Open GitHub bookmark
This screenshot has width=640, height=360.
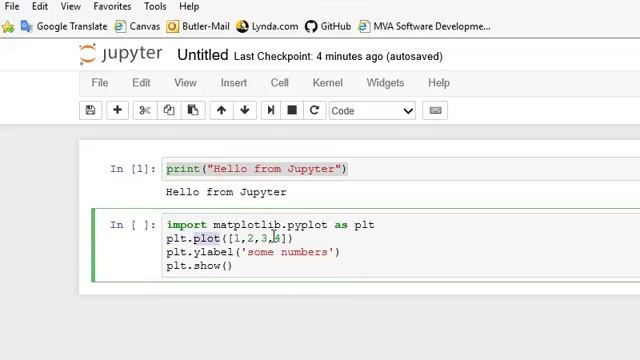328,27
